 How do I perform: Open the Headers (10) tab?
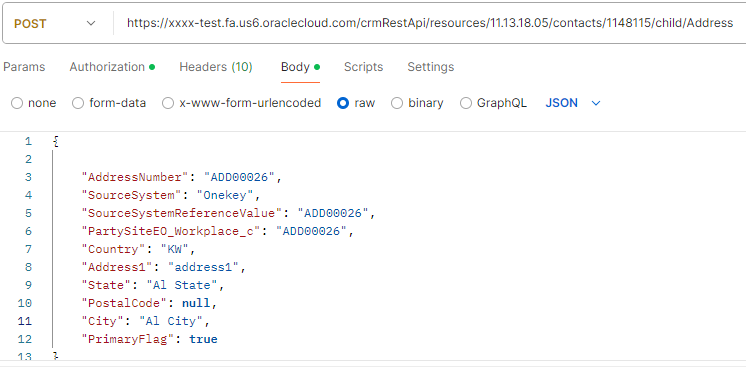click(216, 67)
